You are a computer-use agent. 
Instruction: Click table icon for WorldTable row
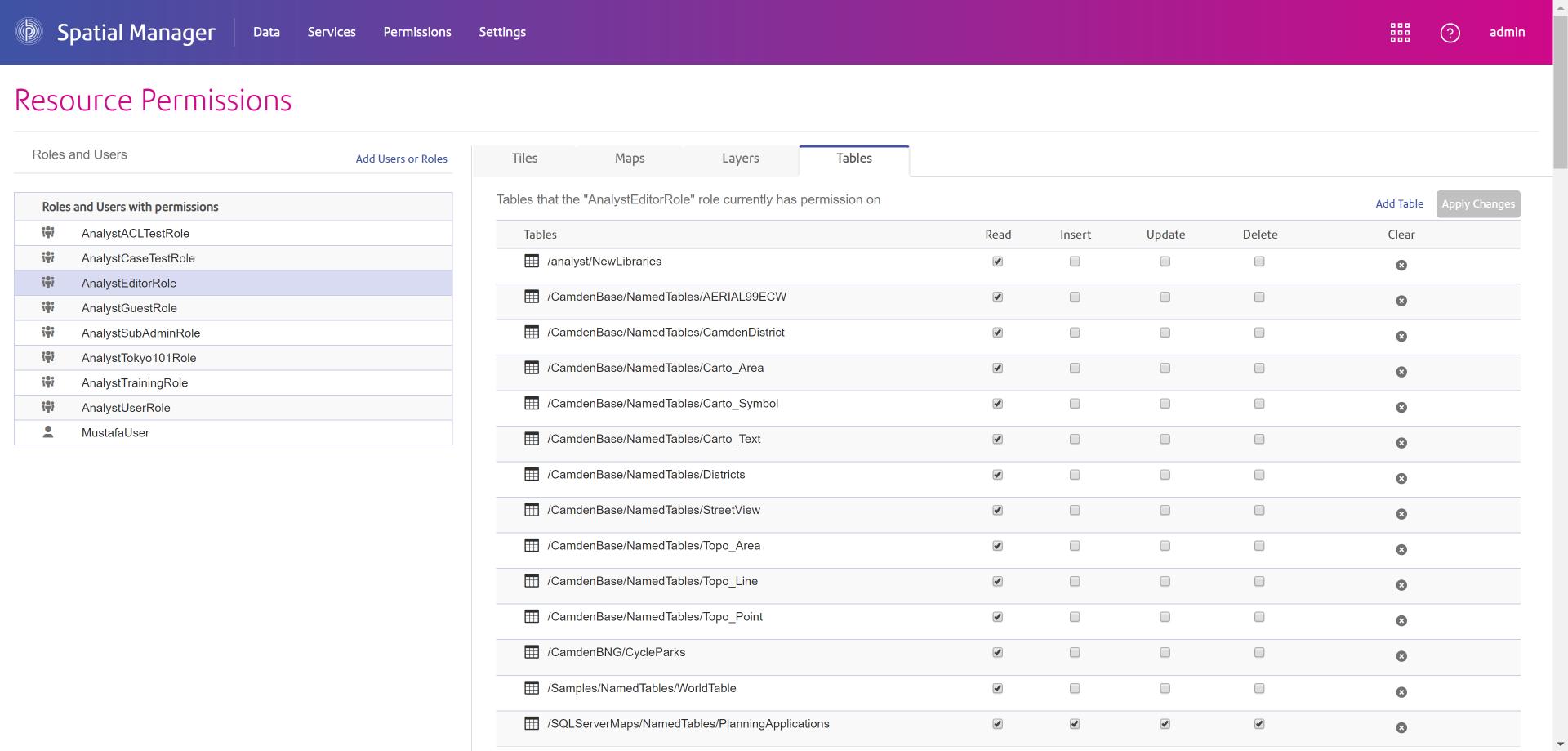(532, 688)
